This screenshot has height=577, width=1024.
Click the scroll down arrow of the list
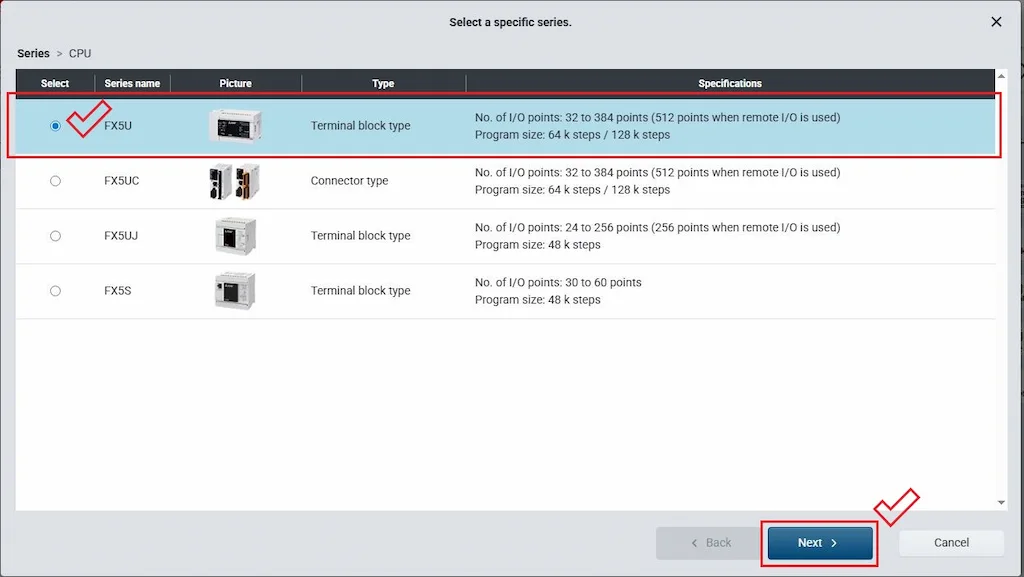pyautogui.click(x=1001, y=503)
